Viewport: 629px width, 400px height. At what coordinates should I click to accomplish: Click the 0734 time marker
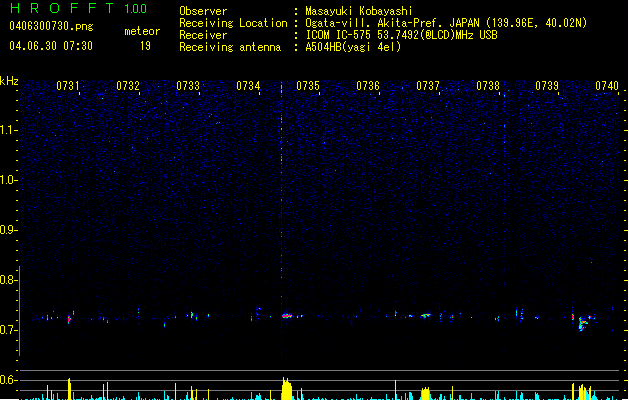coord(248,86)
